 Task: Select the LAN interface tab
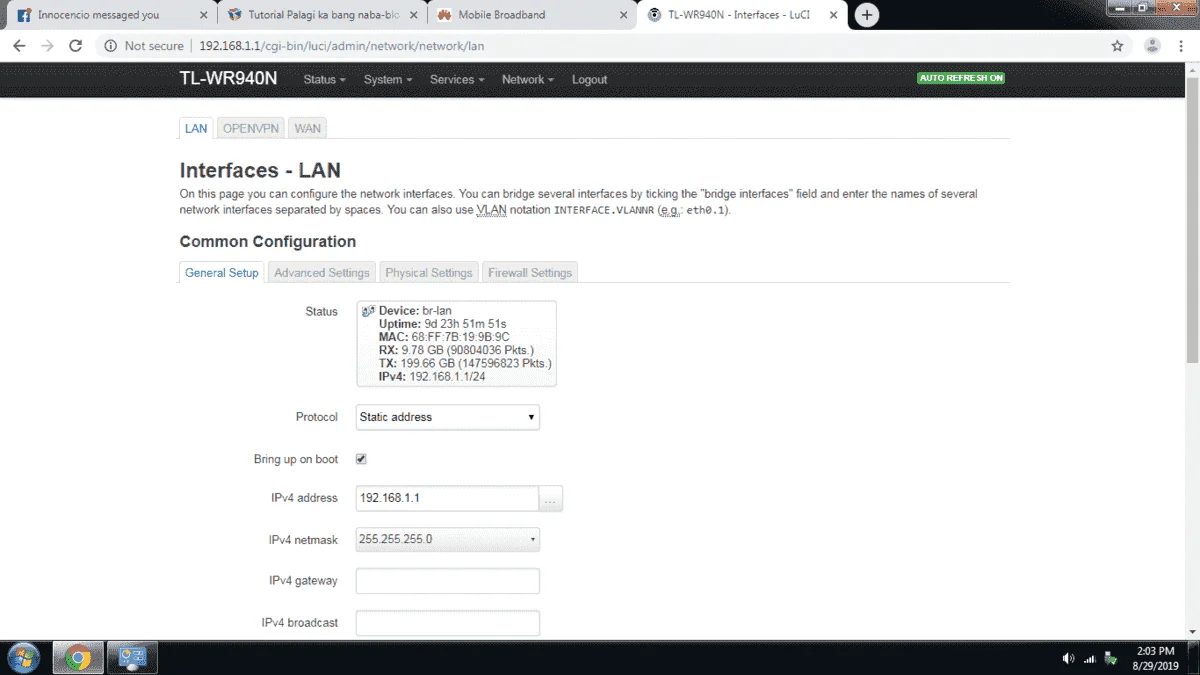click(x=196, y=128)
